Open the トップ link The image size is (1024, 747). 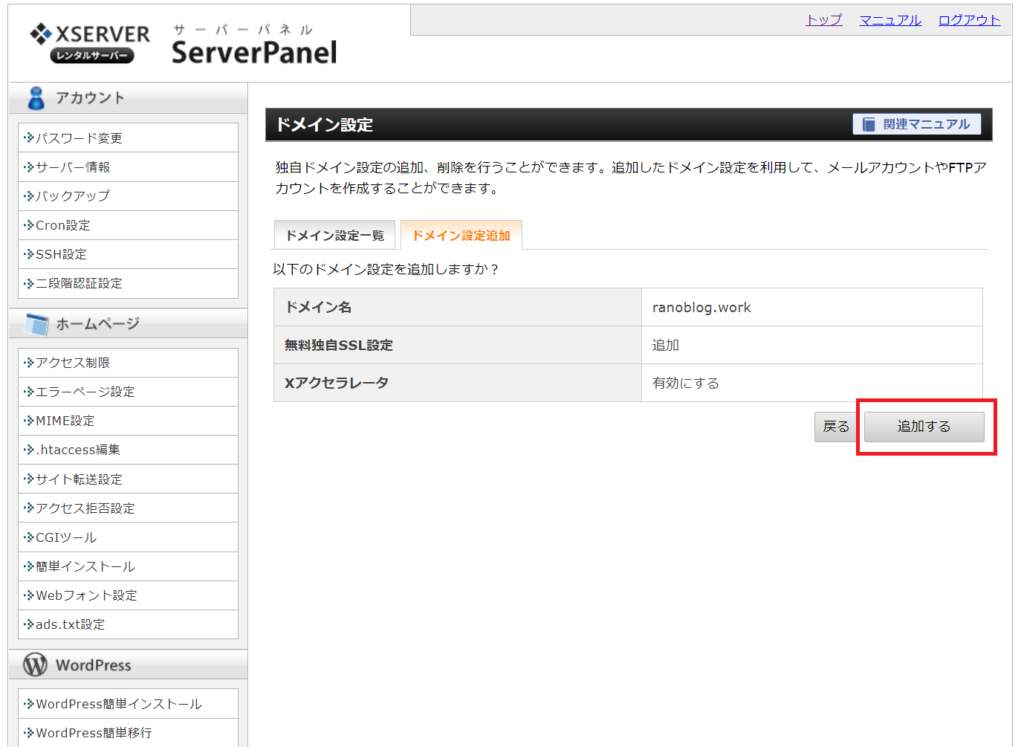(822, 20)
